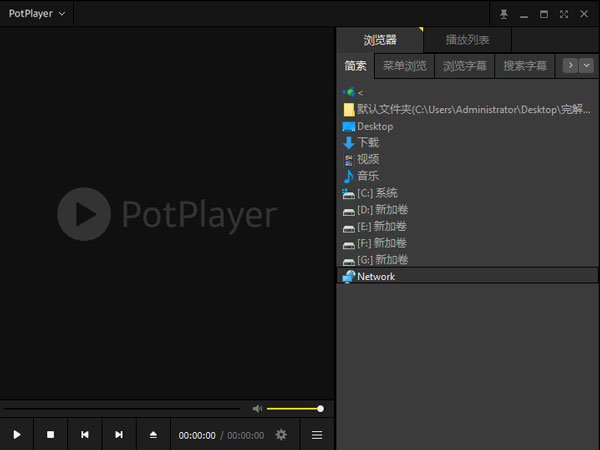Click the volume slider track
Image resolution: width=600 pixels, height=450 pixels.
coord(293,408)
